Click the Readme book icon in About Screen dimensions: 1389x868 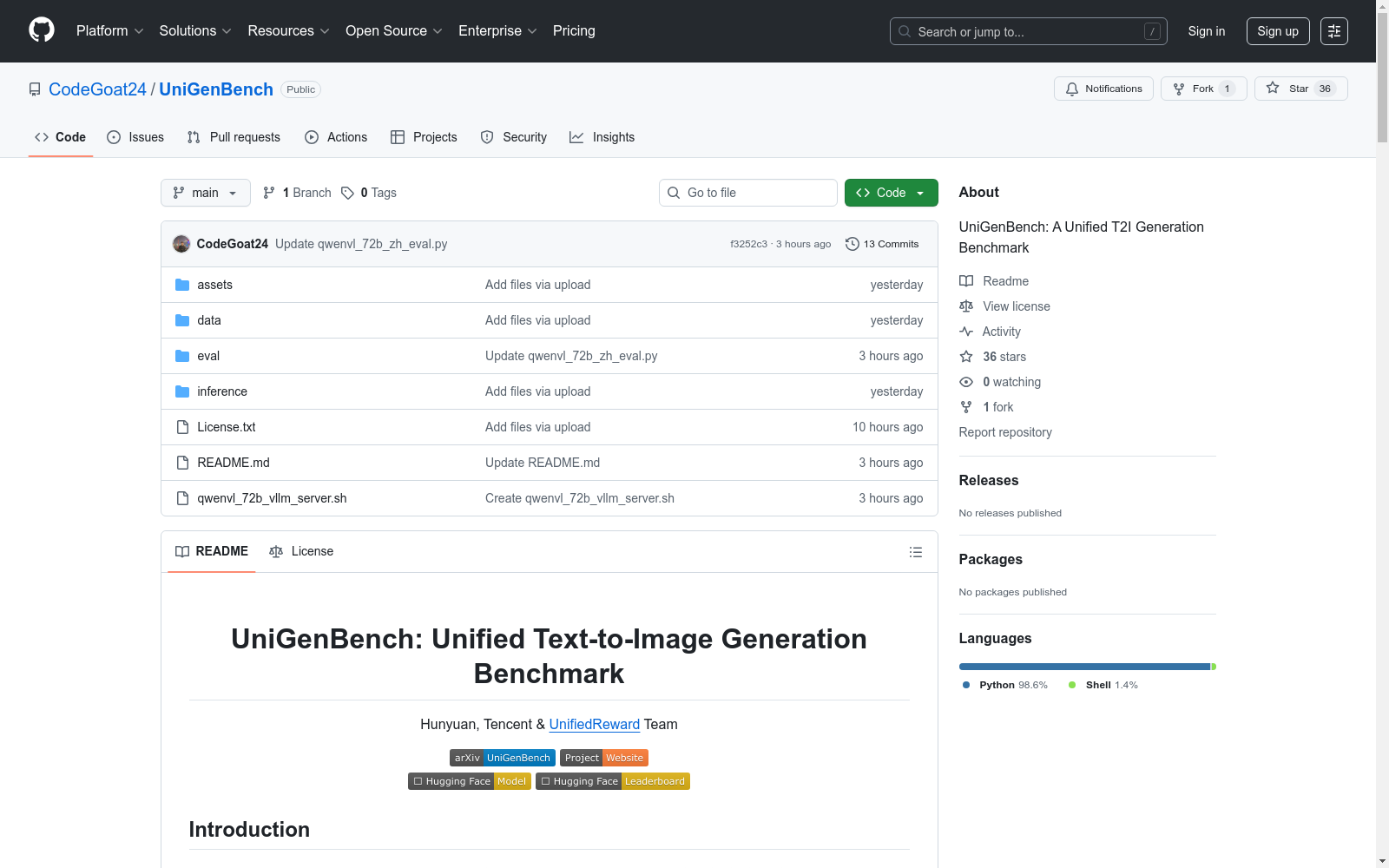[x=966, y=281]
